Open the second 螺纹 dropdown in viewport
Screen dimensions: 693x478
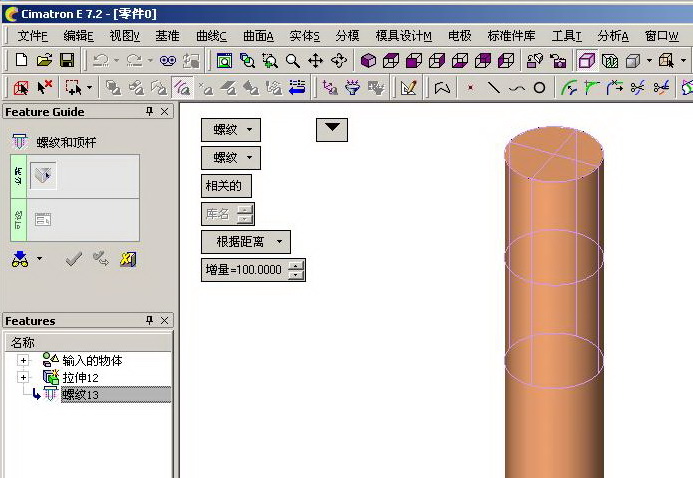click(231, 158)
